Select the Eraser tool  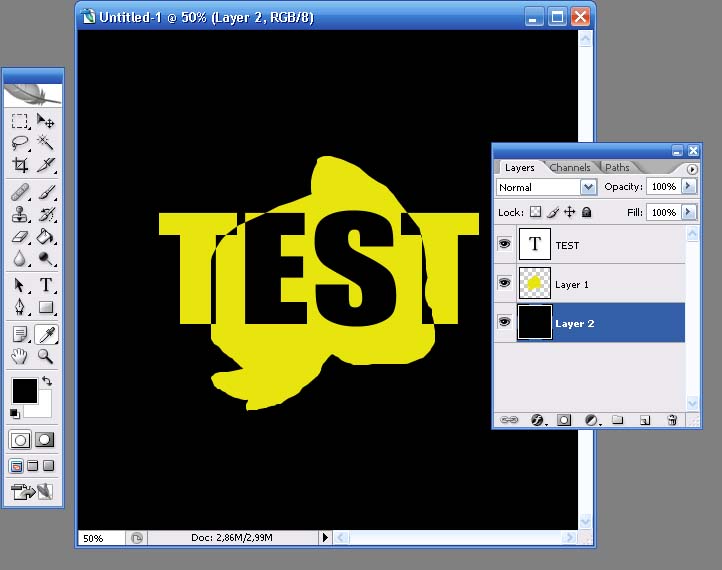click(x=20, y=237)
